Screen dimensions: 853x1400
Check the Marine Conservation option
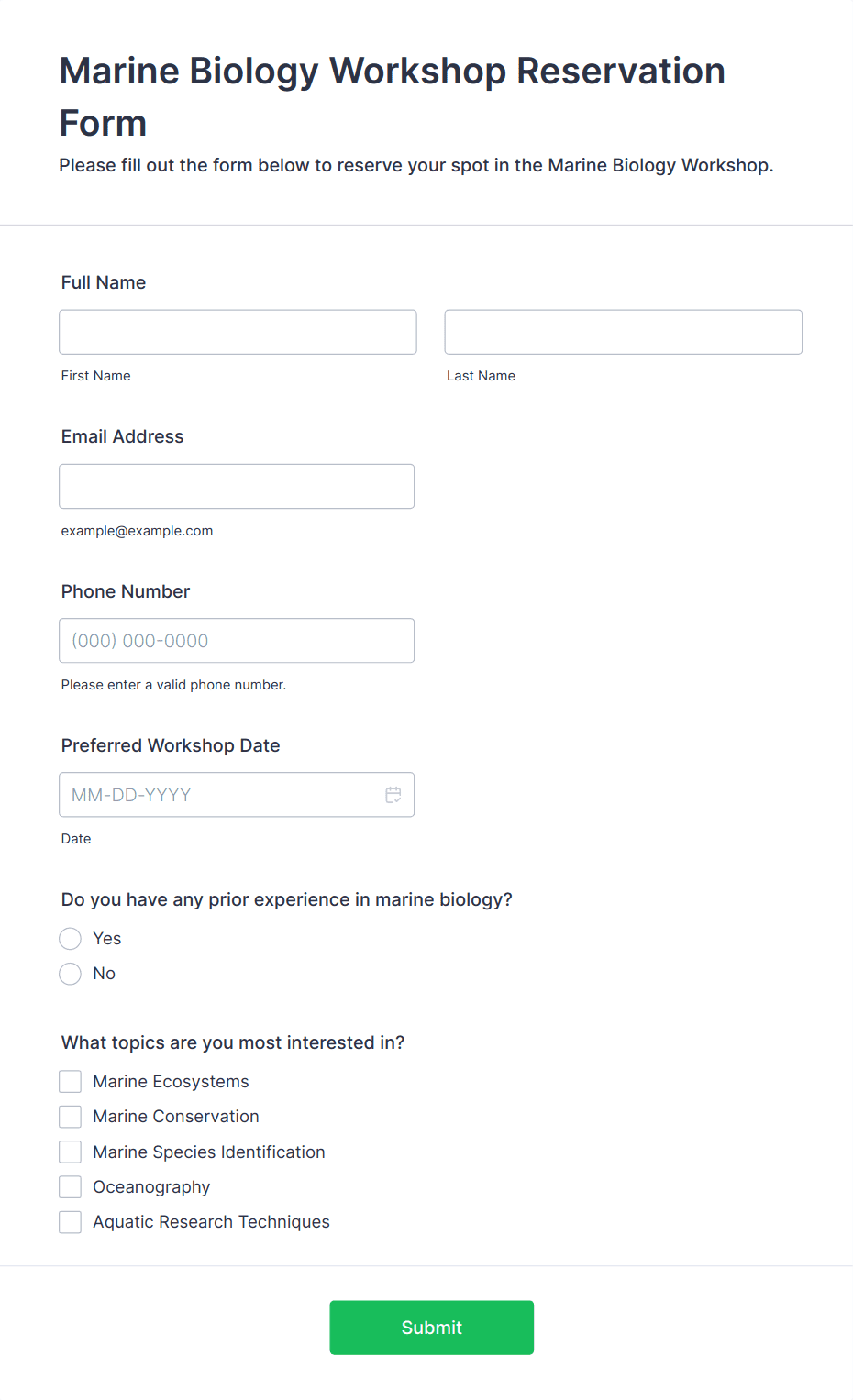(x=71, y=1117)
